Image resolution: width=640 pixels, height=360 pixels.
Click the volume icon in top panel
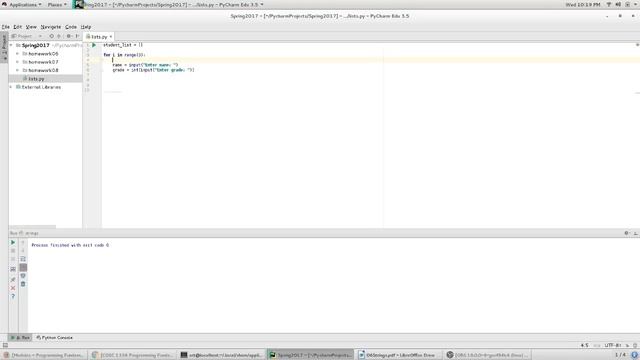tap(618, 4)
